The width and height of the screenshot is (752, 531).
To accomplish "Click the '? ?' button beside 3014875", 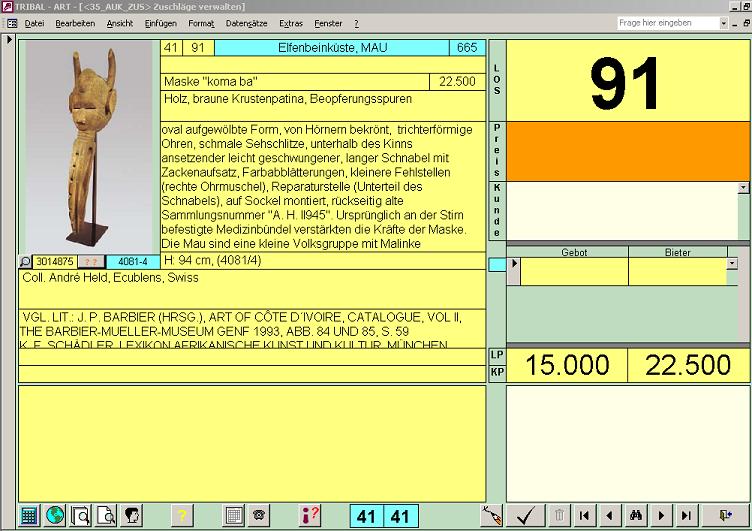I will pyautogui.click(x=92, y=262).
